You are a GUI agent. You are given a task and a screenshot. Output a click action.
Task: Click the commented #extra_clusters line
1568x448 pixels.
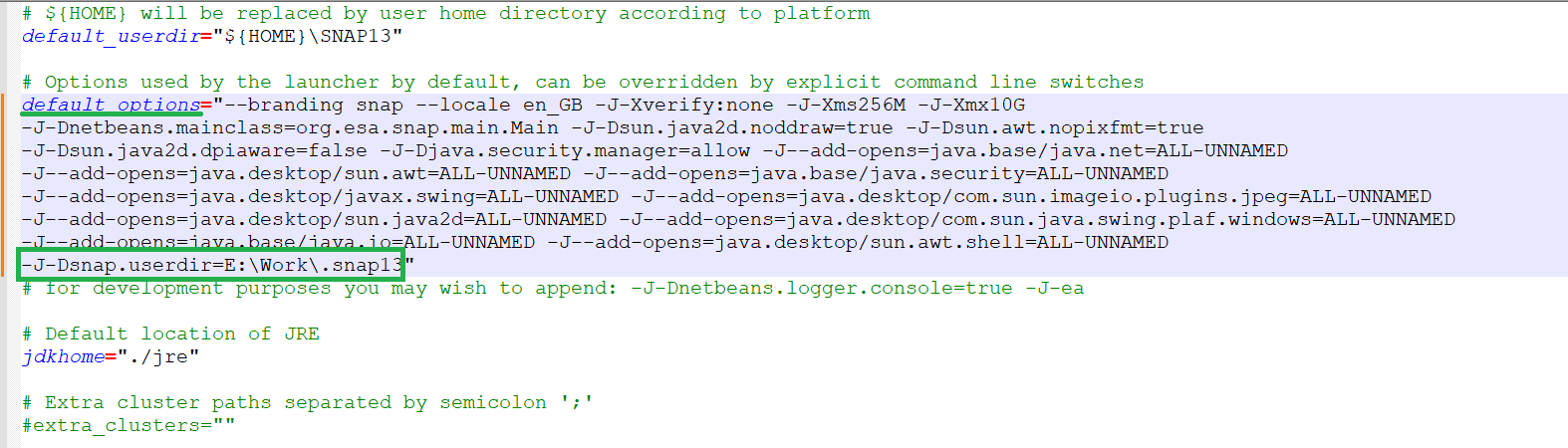(x=129, y=425)
